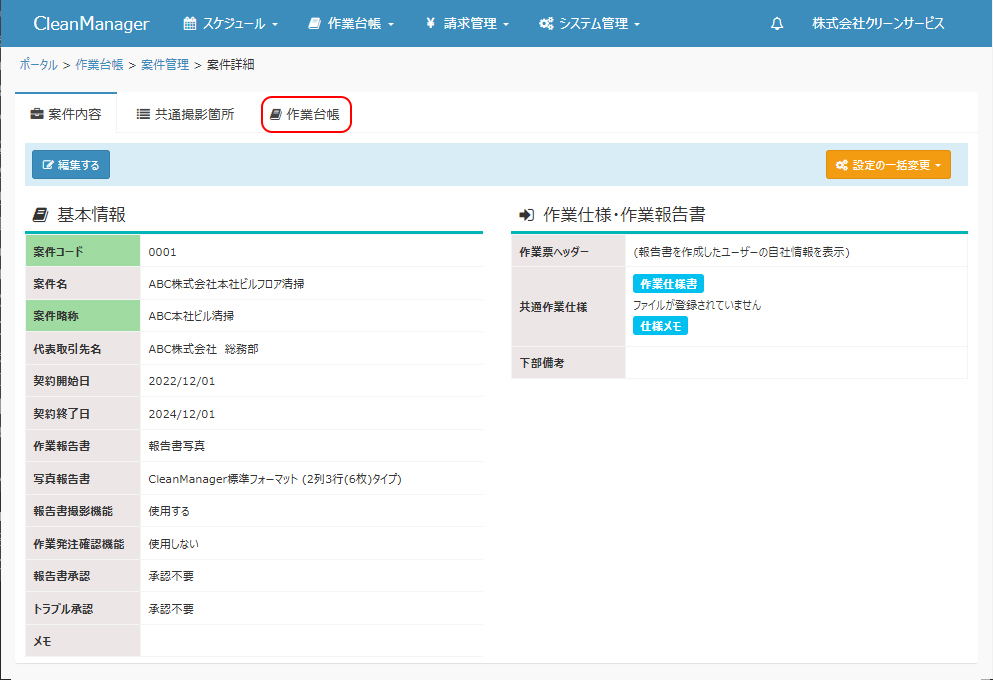Click the briefcase icon in 案件内容 tab

point(37,115)
